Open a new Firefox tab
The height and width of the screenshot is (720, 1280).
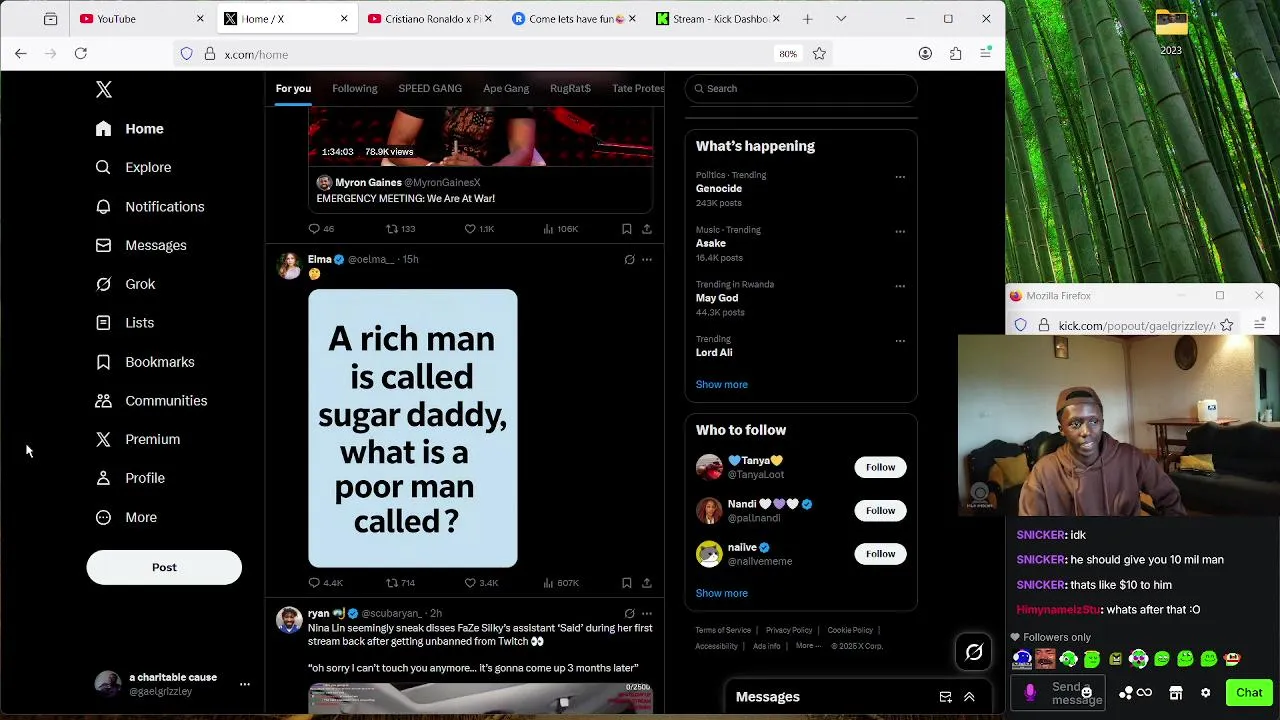tap(807, 19)
